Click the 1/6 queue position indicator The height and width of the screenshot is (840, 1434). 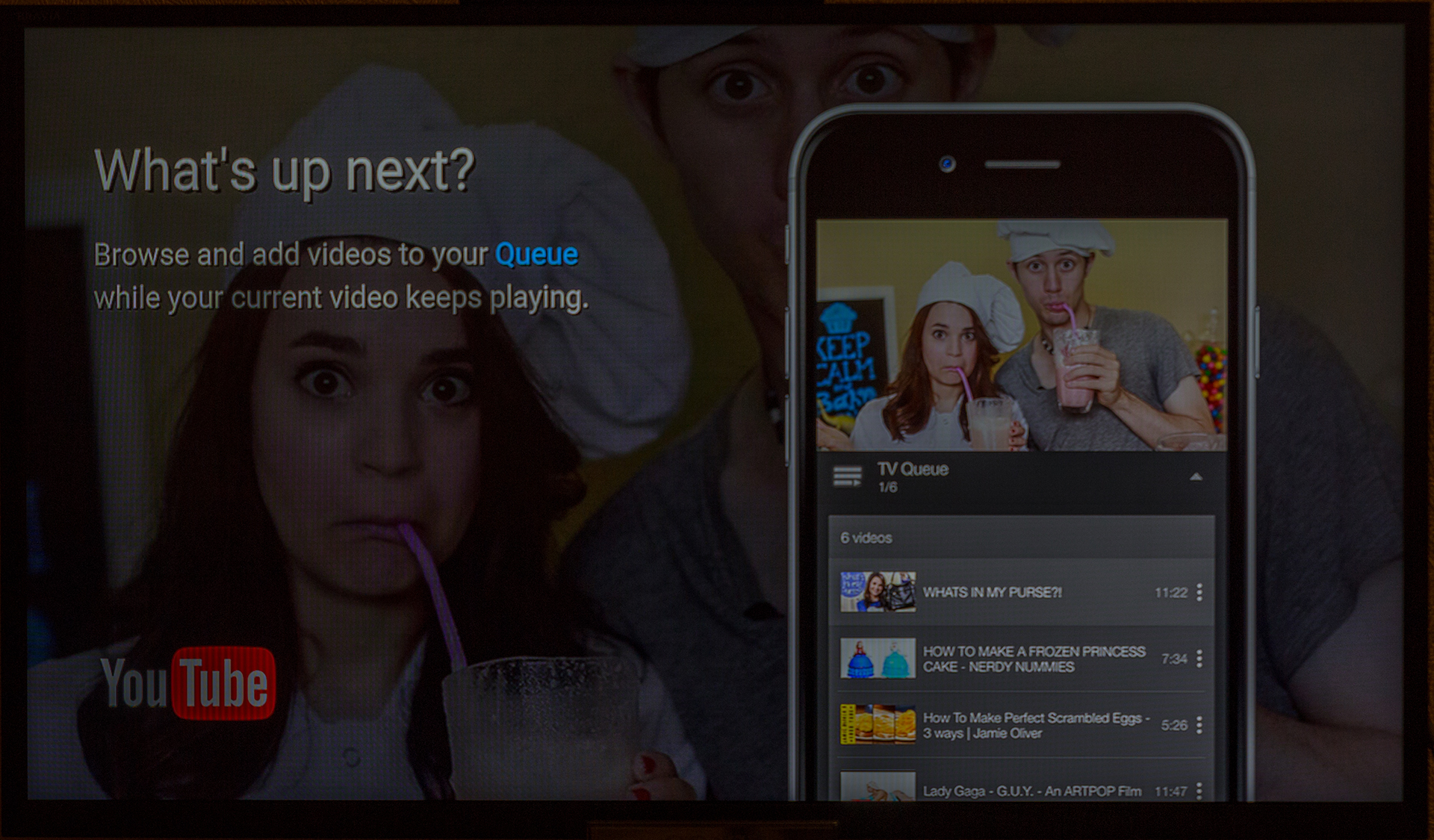887,488
